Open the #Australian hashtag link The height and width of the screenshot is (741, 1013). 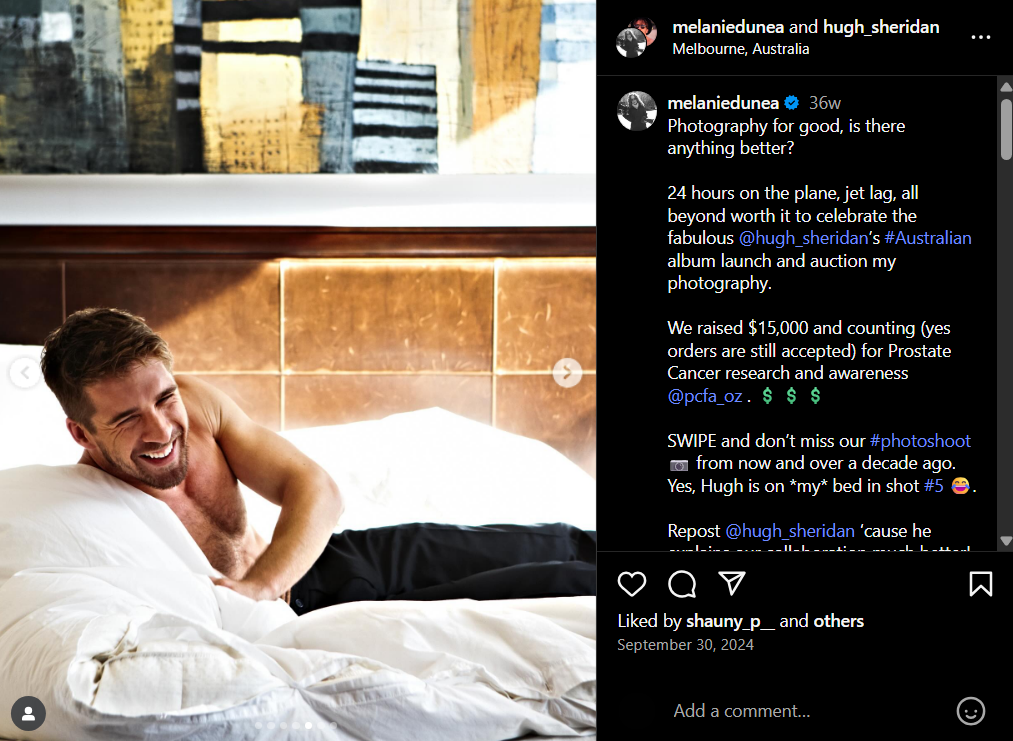coord(928,238)
